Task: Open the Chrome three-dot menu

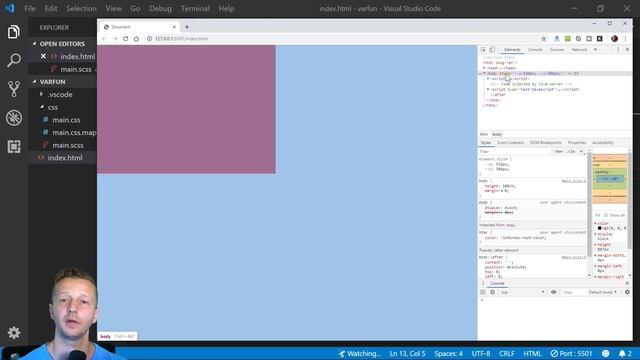Action: (x=625, y=39)
